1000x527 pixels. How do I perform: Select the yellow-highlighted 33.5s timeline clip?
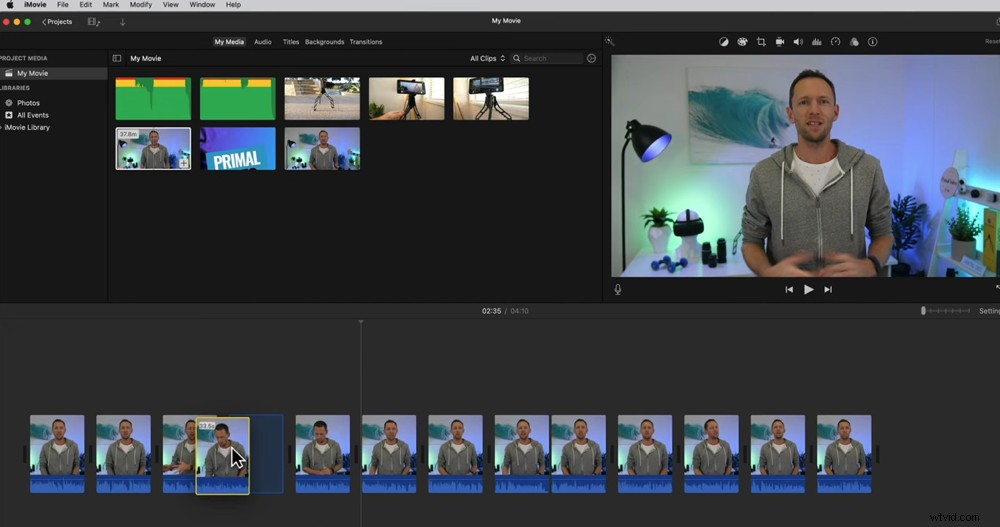pyautogui.click(x=222, y=456)
